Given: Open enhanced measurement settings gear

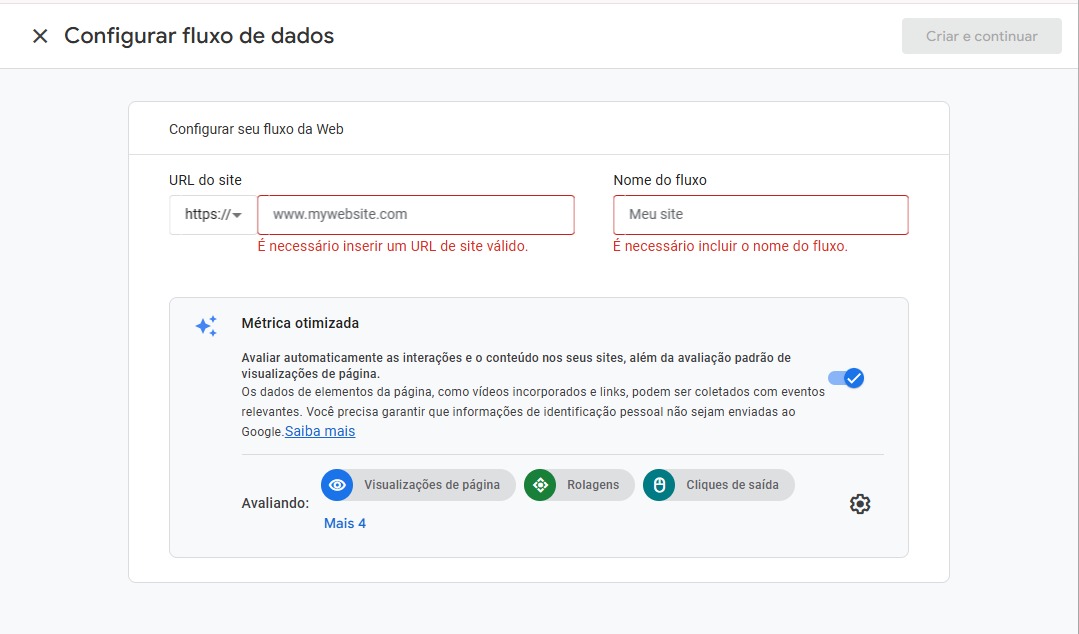Looking at the screenshot, I should (x=859, y=504).
